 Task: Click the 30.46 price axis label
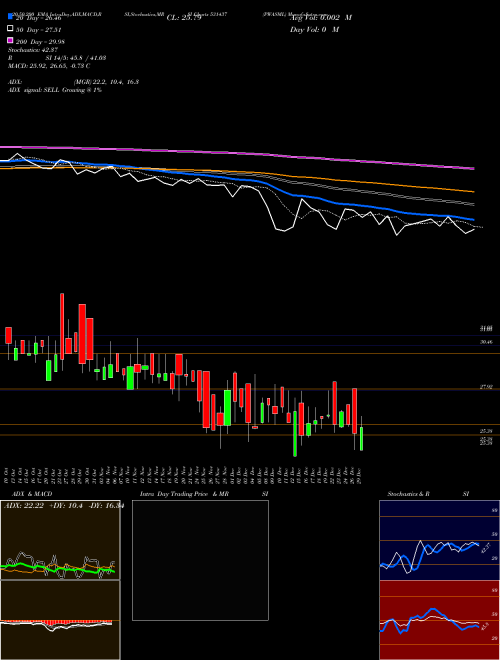[486, 342]
